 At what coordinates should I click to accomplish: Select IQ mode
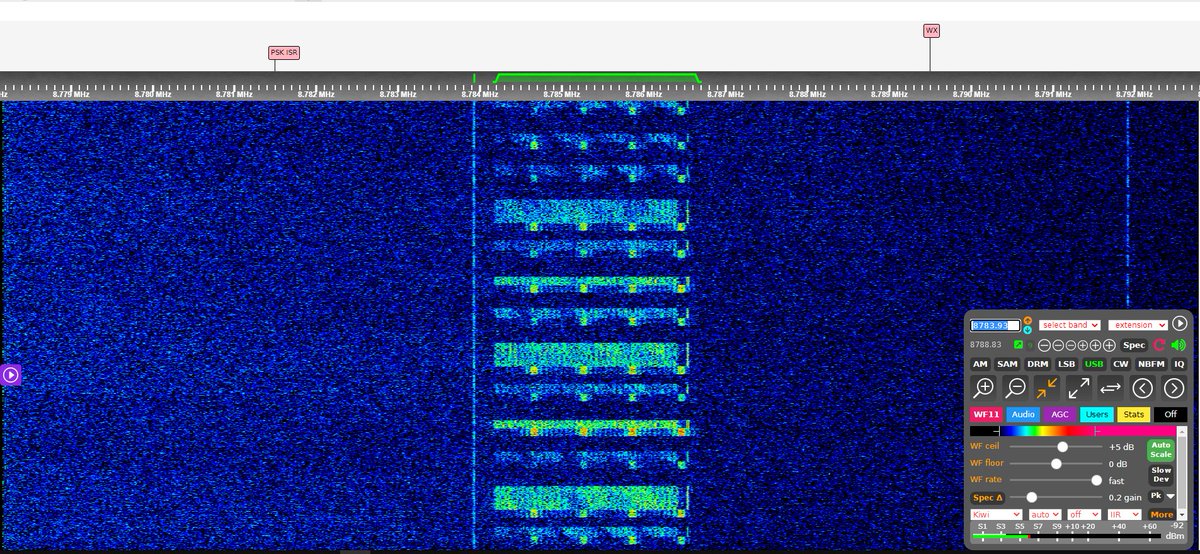[x=1179, y=364]
